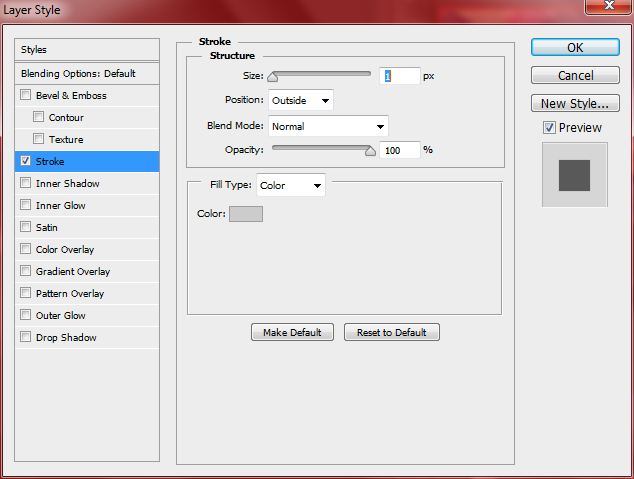The width and height of the screenshot is (634, 479).
Task: Open the Pattern Overlay settings label
Action: (x=70, y=293)
